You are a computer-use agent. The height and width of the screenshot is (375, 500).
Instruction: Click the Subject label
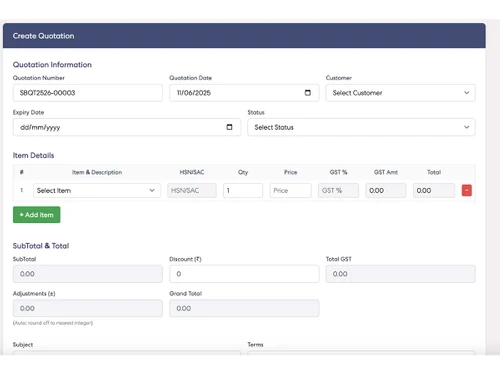[x=23, y=345]
